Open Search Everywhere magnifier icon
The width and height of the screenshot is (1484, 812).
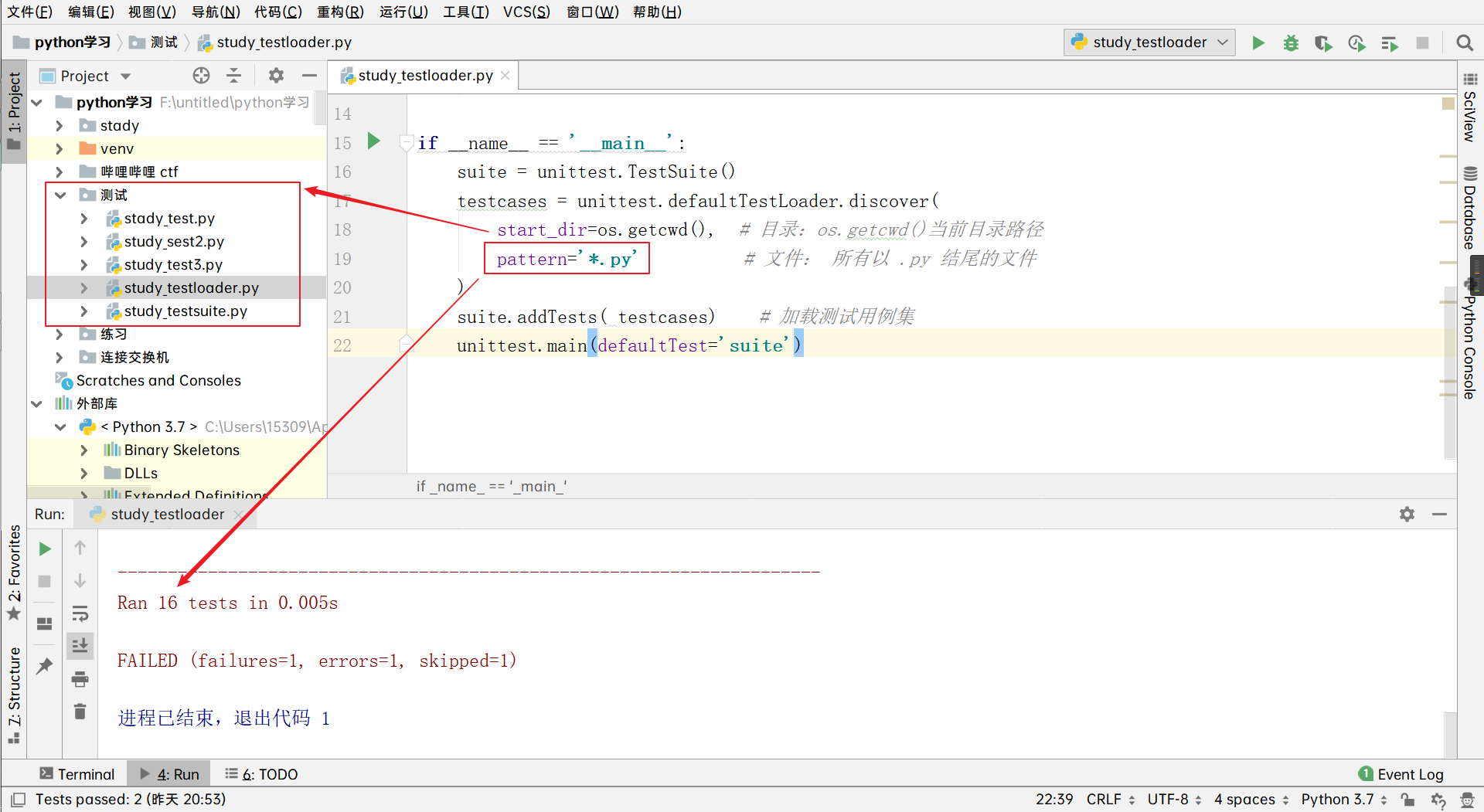coord(1464,43)
